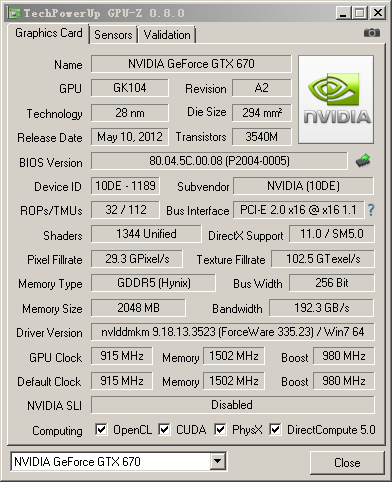Screen dimensions: 392x482
Task: Click the "Pixel Fillrate" label
Action: pos(55,260)
